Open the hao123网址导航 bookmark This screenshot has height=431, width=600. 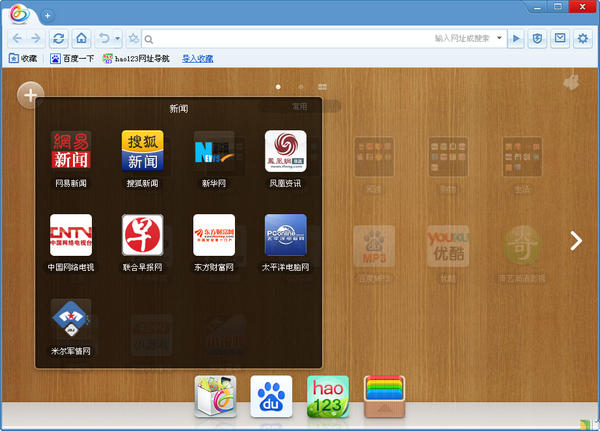(136, 59)
